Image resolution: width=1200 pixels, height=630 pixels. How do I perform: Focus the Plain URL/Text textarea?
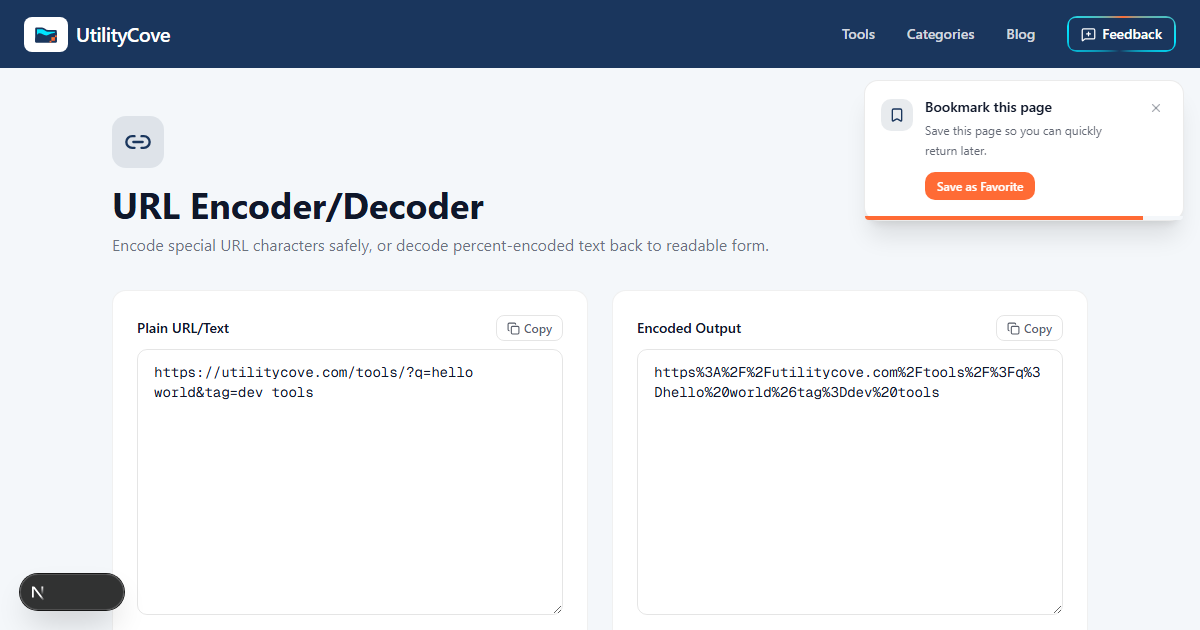(350, 482)
